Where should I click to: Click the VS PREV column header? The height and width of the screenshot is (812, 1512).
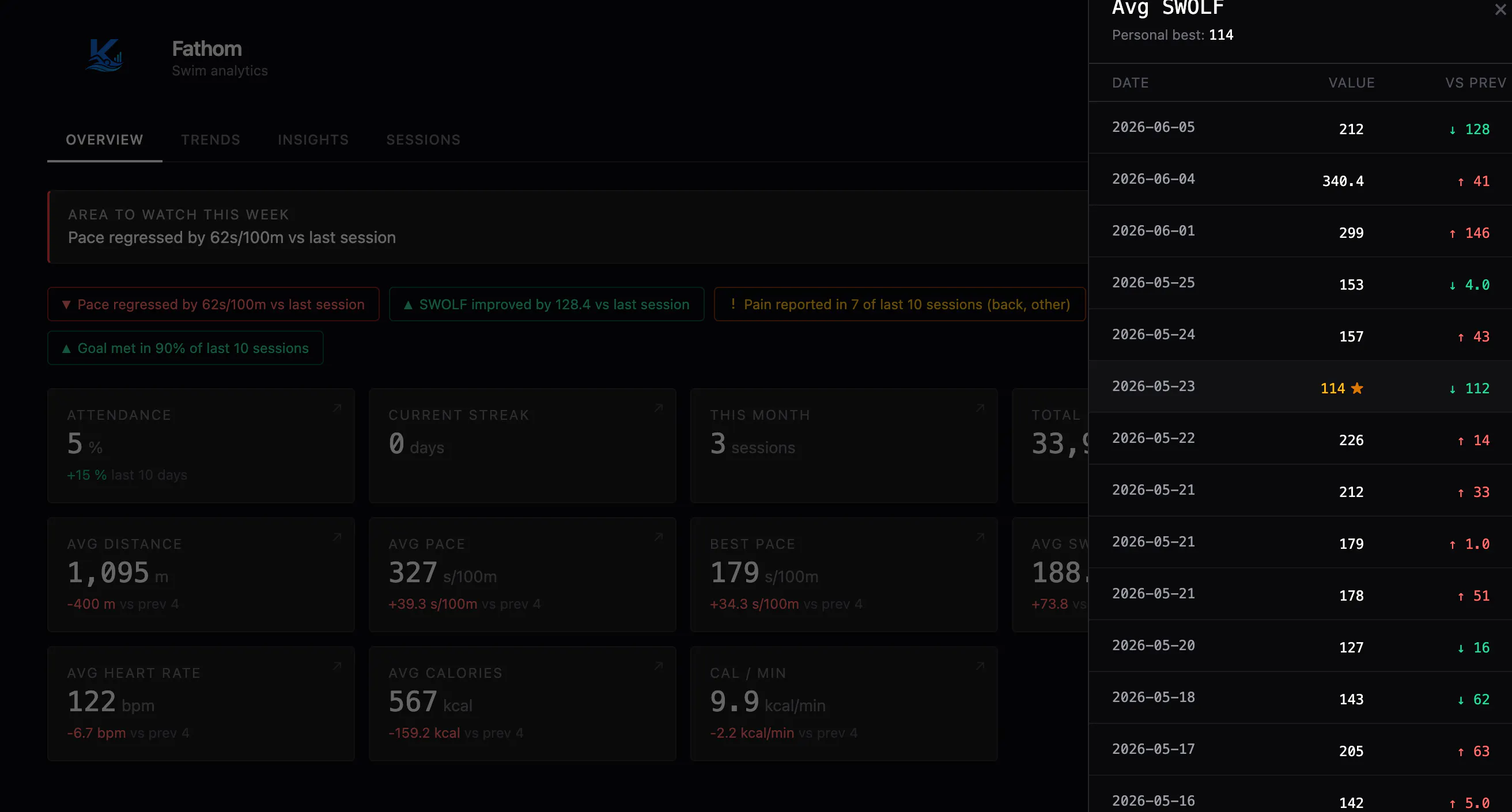(x=1476, y=83)
